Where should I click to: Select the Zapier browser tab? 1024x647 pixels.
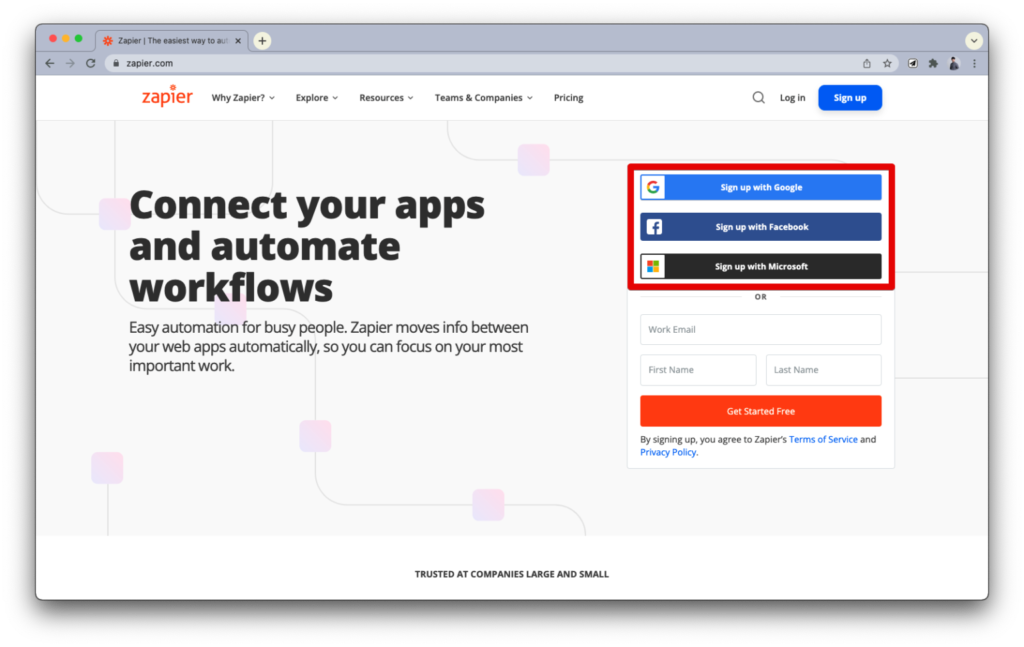(x=172, y=40)
